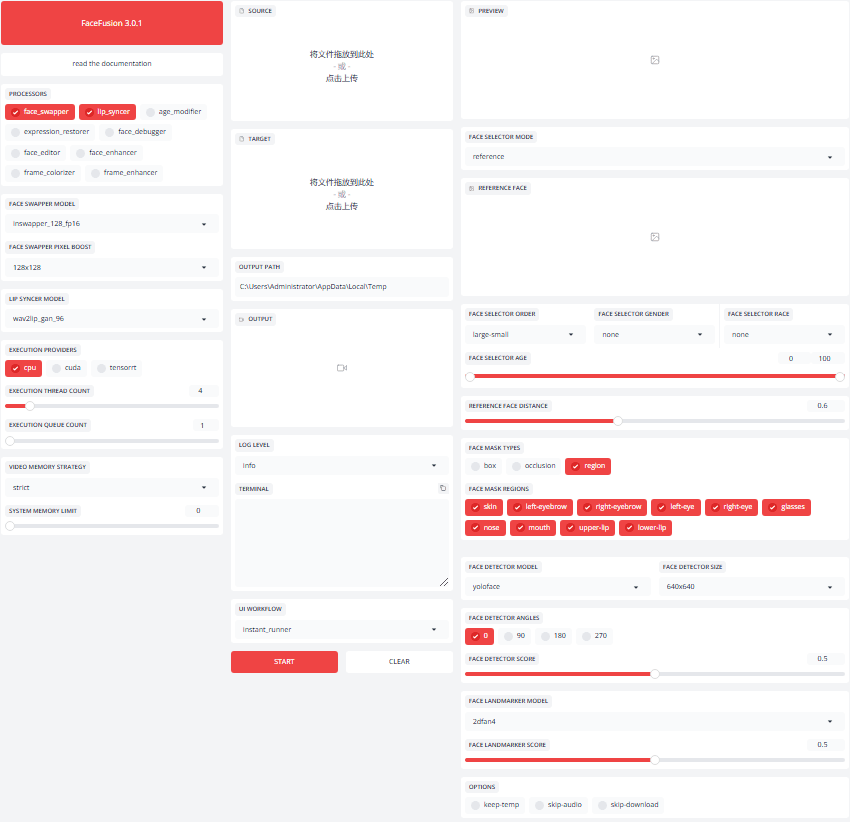
Task: Open the Log Level dropdown
Action: pos(342,466)
